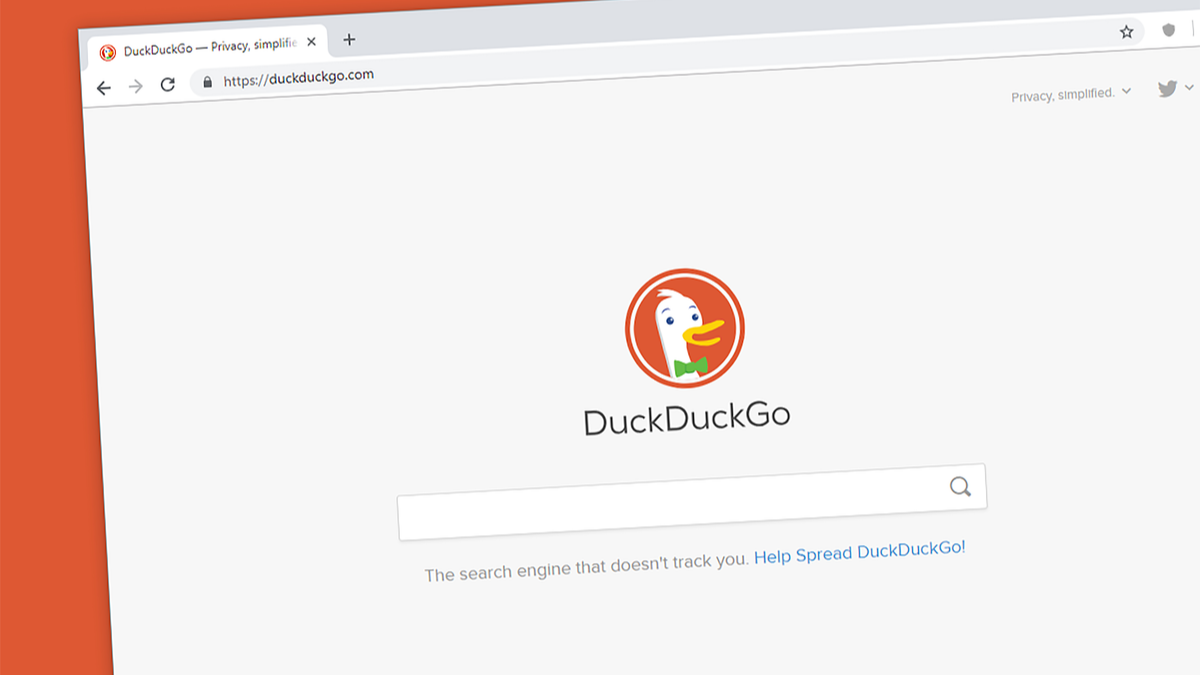The width and height of the screenshot is (1200, 675).
Task: Bookmark this page with the star icon
Action: [1127, 32]
